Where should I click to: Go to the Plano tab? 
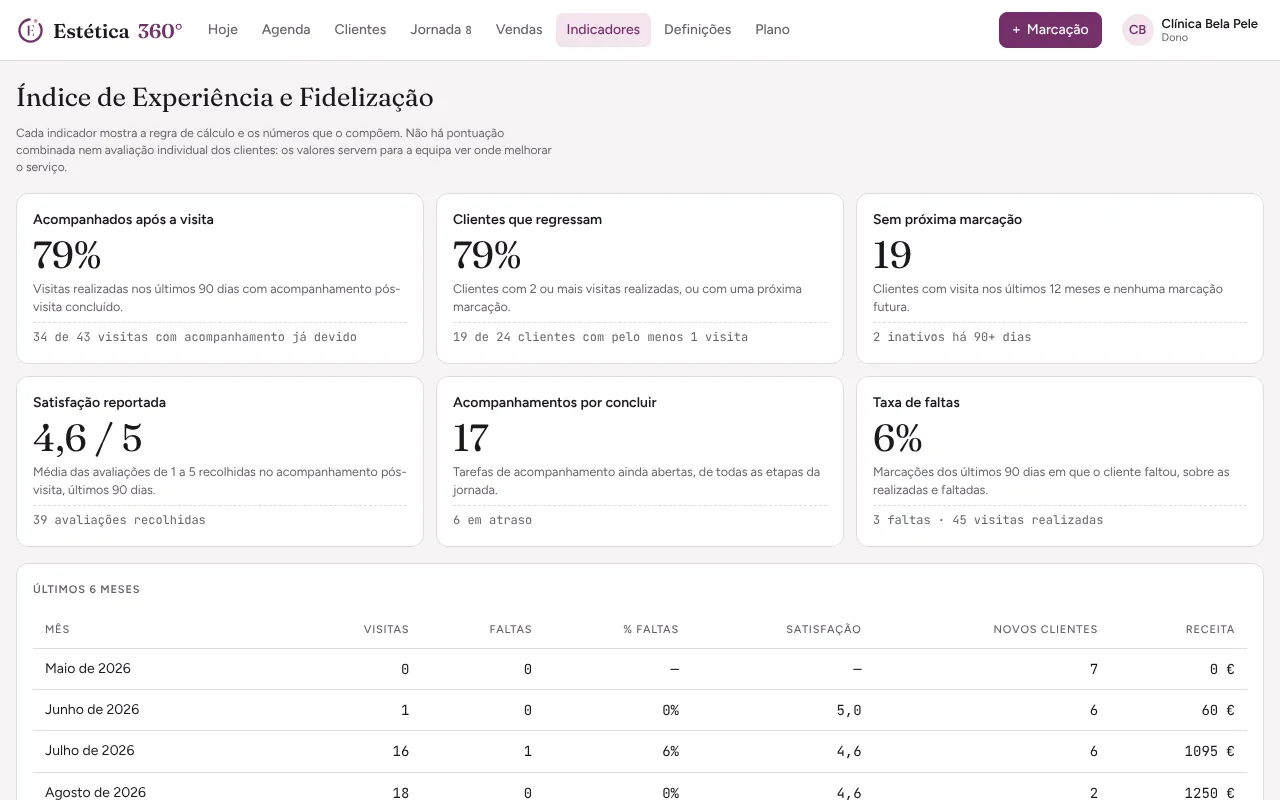[x=772, y=30]
